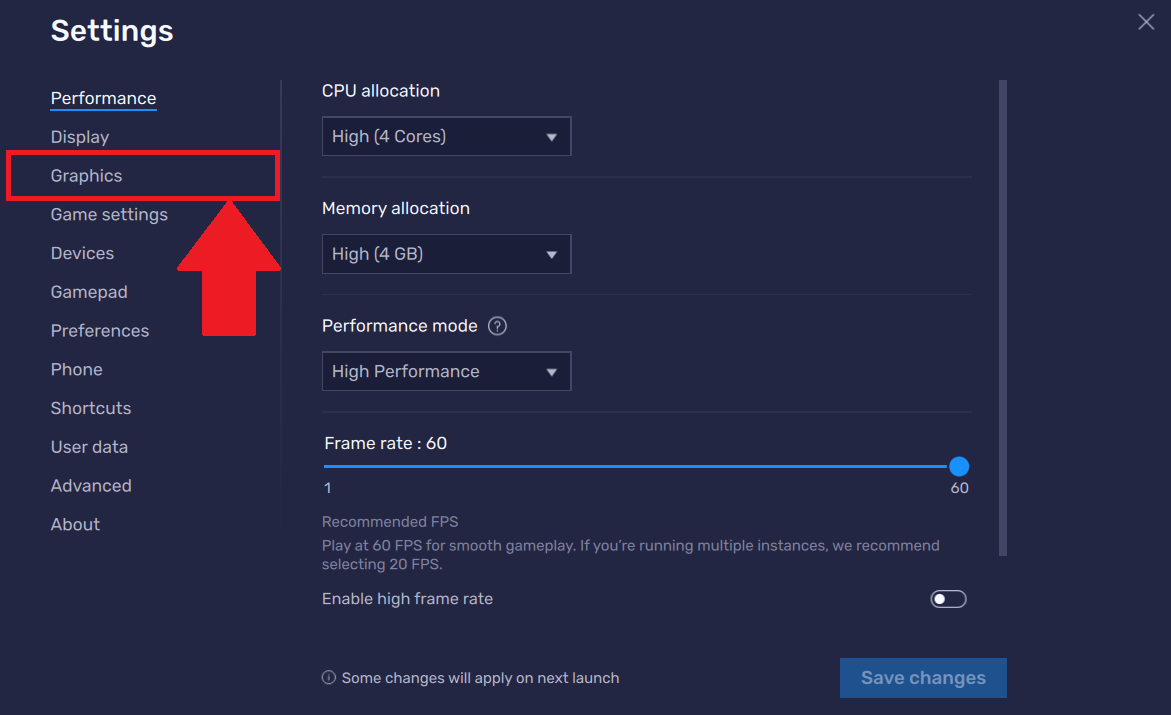1171x715 pixels.
Task: Open the Graphics settings section
Action: click(x=86, y=175)
